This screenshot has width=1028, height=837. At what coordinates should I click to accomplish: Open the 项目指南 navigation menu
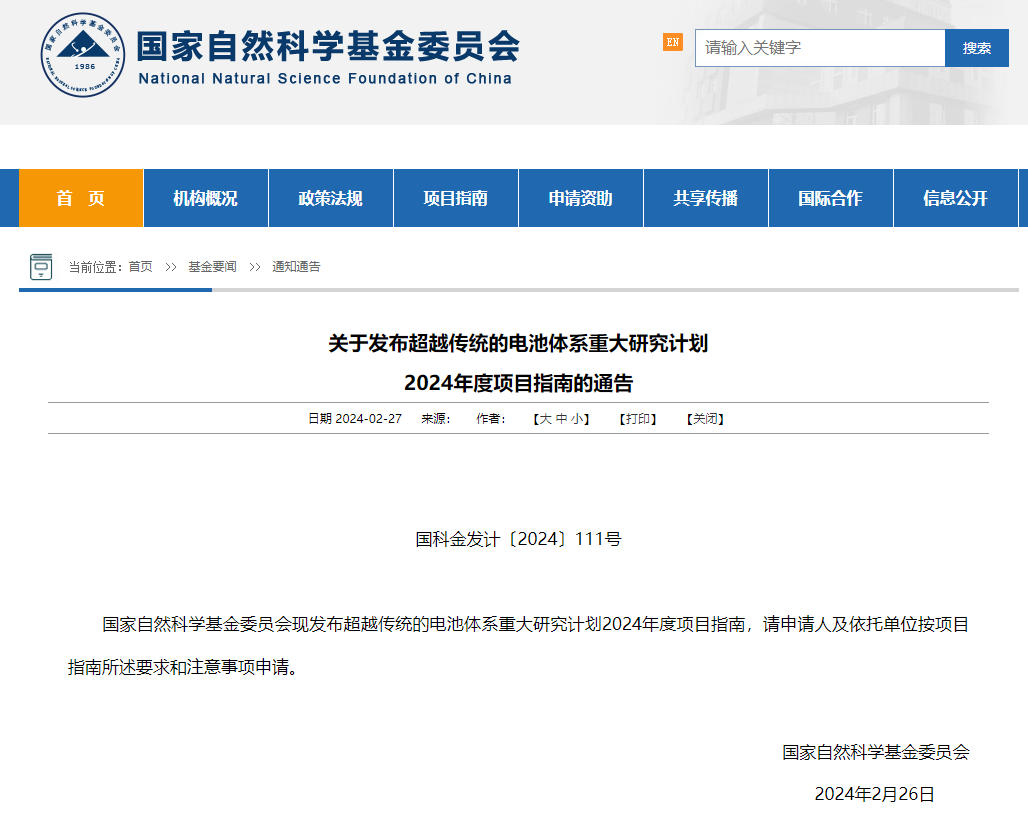[455, 198]
